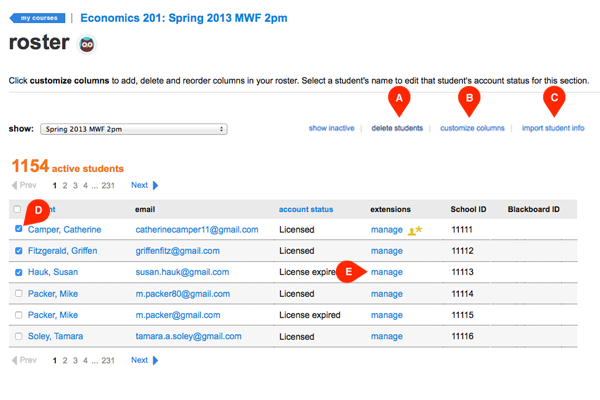Click the red marker labeled E

[x=350, y=271]
